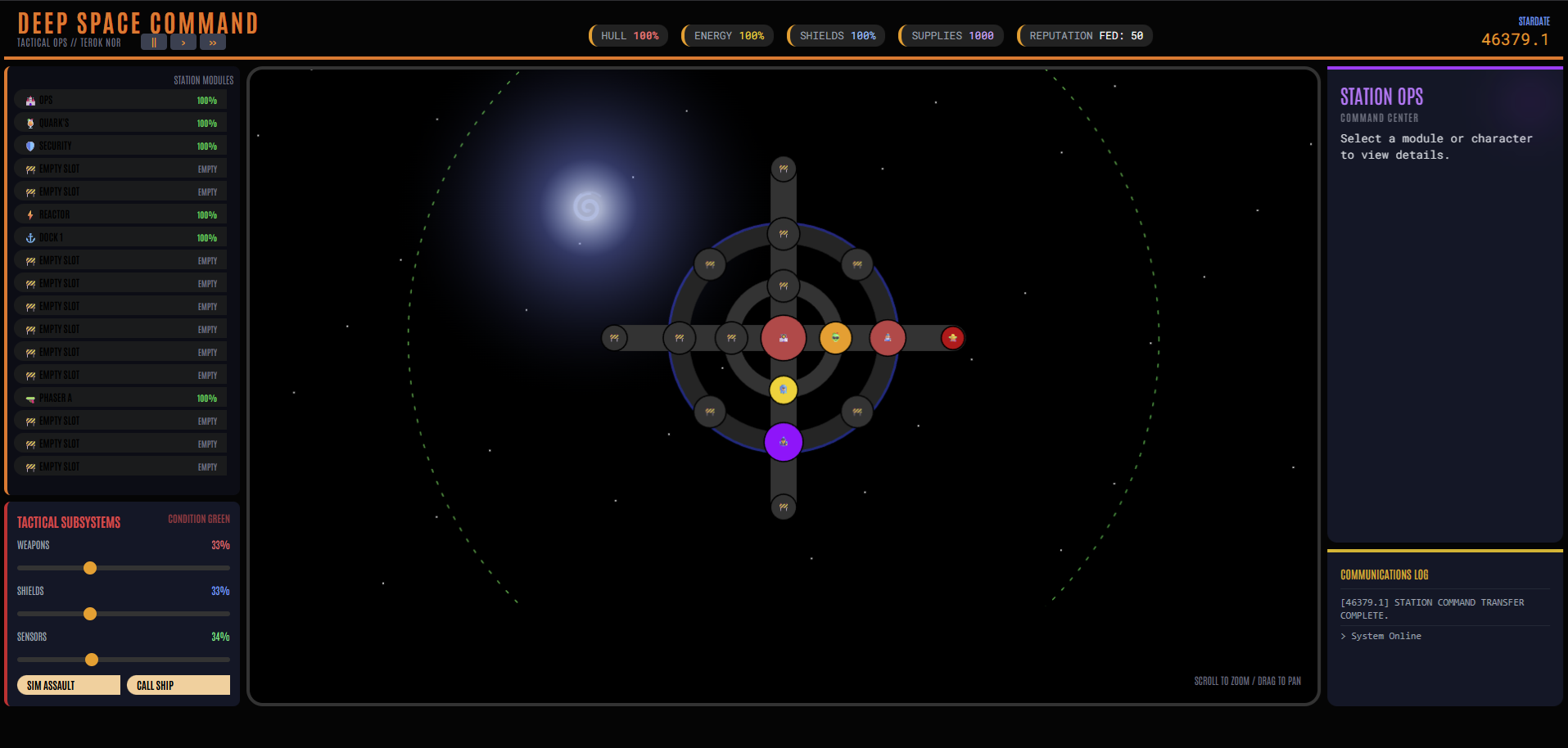Click the red Ops core at station center
This screenshot has width=1568, height=748.
(x=783, y=337)
